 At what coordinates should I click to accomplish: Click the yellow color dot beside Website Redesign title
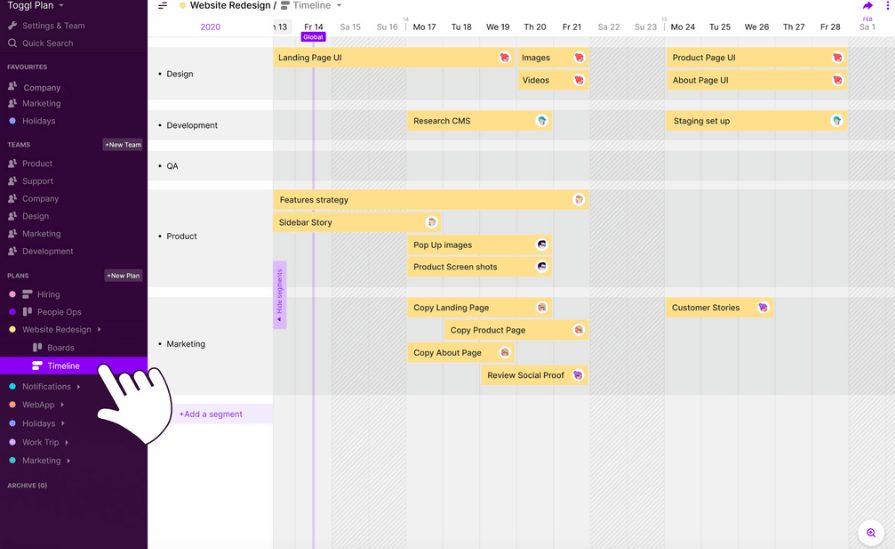tap(182, 6)
